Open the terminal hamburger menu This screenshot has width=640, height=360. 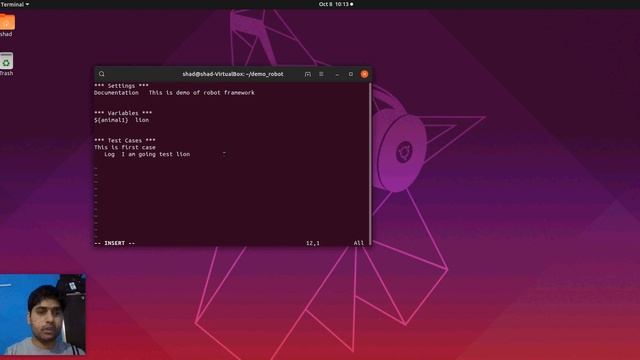click(x=321, y=74)
